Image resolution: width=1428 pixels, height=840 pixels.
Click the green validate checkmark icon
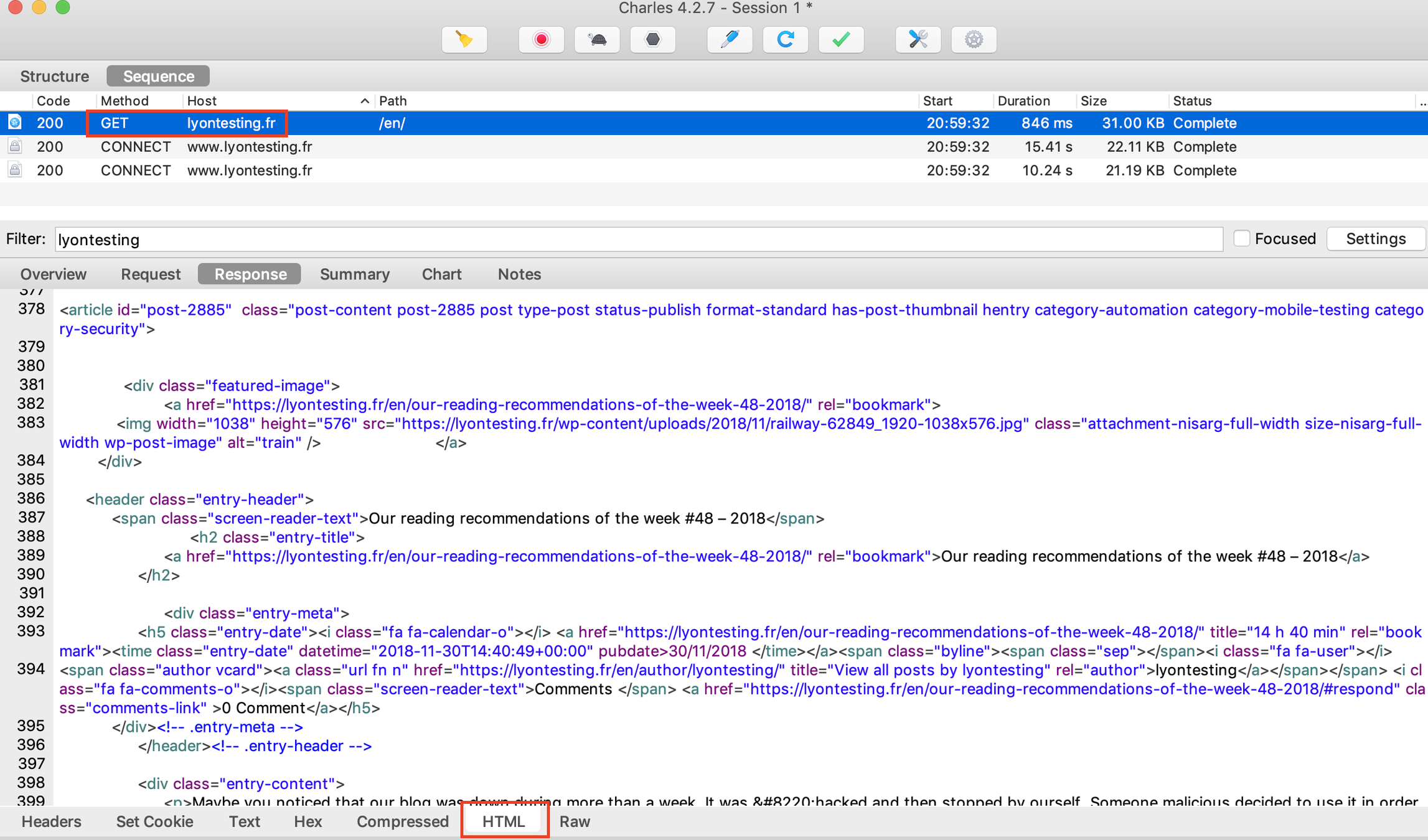841,40
